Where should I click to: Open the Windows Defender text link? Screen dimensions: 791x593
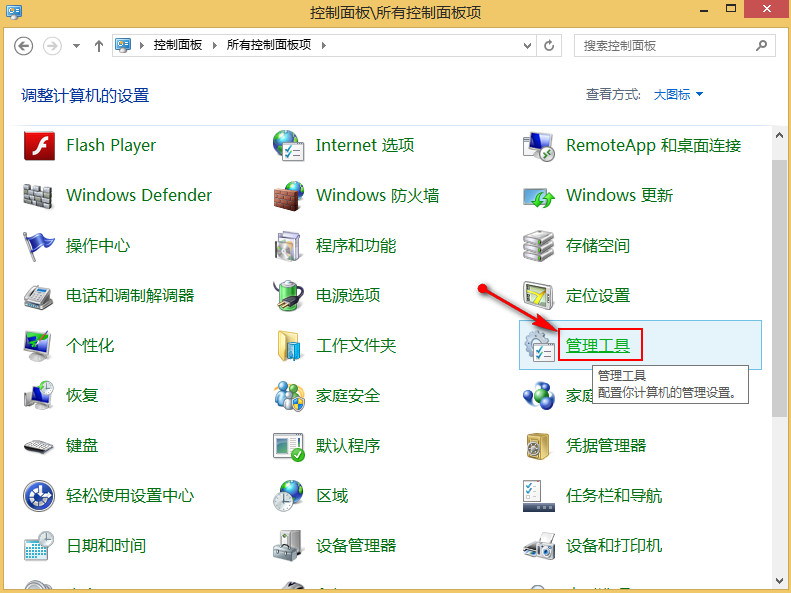pos(139,195)
